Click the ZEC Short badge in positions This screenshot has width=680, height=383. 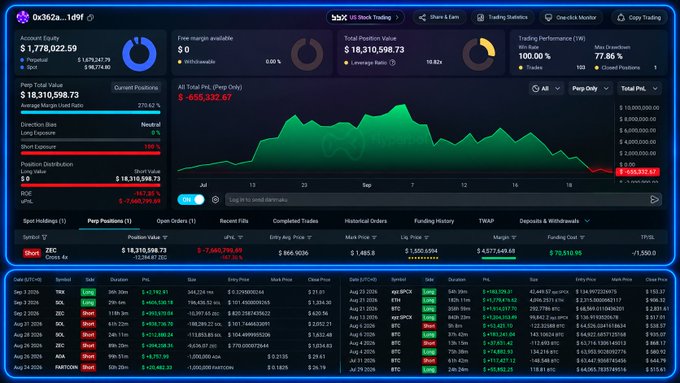(32, 253)
